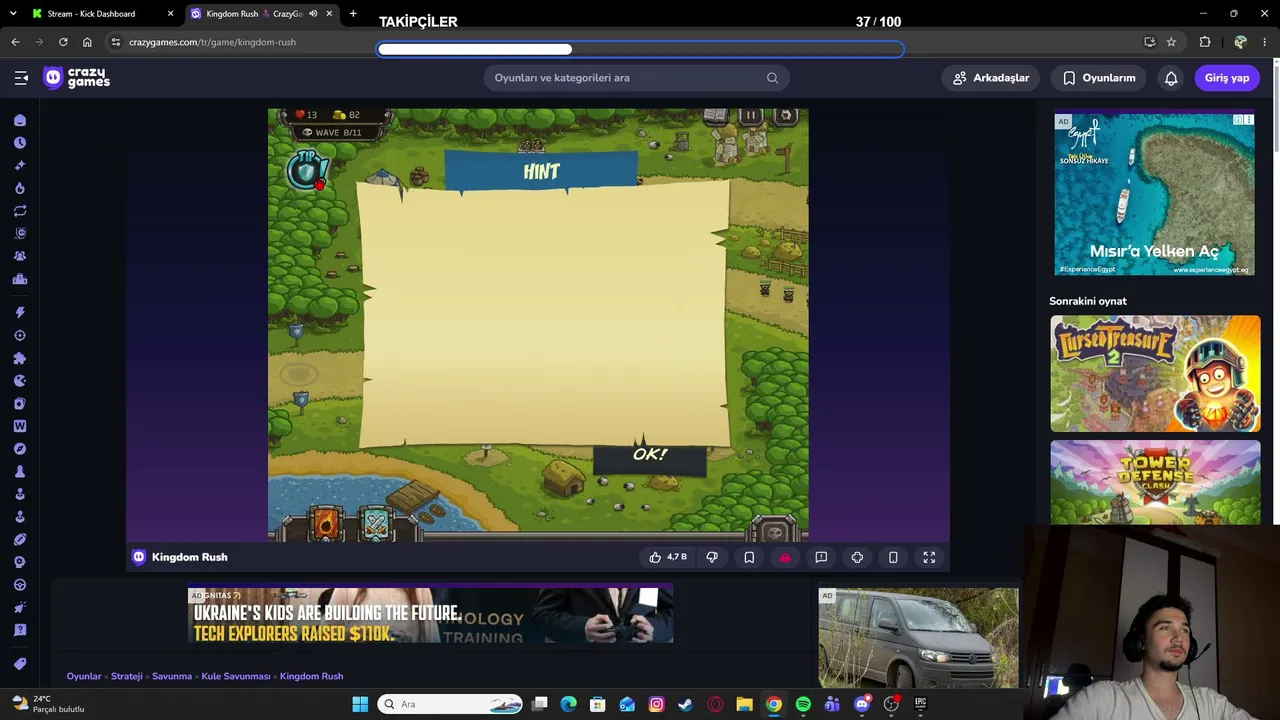Go to CrazyGames home via logo

77,78
